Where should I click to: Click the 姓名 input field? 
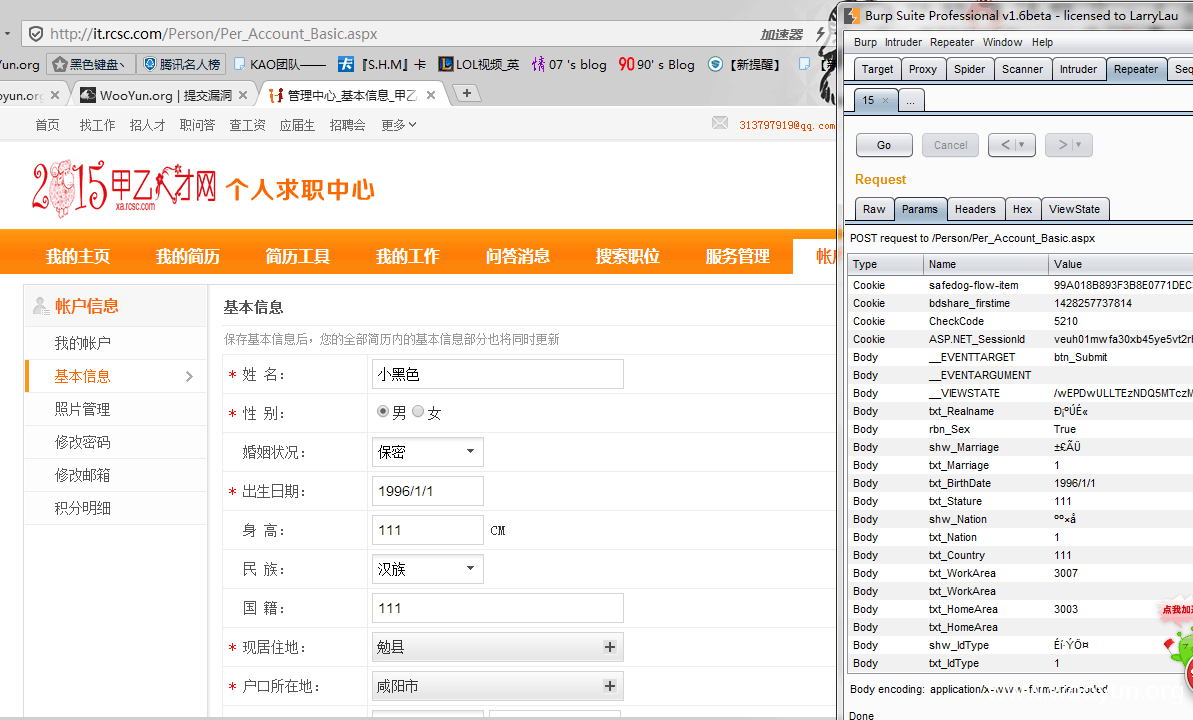tap(498, 374)
